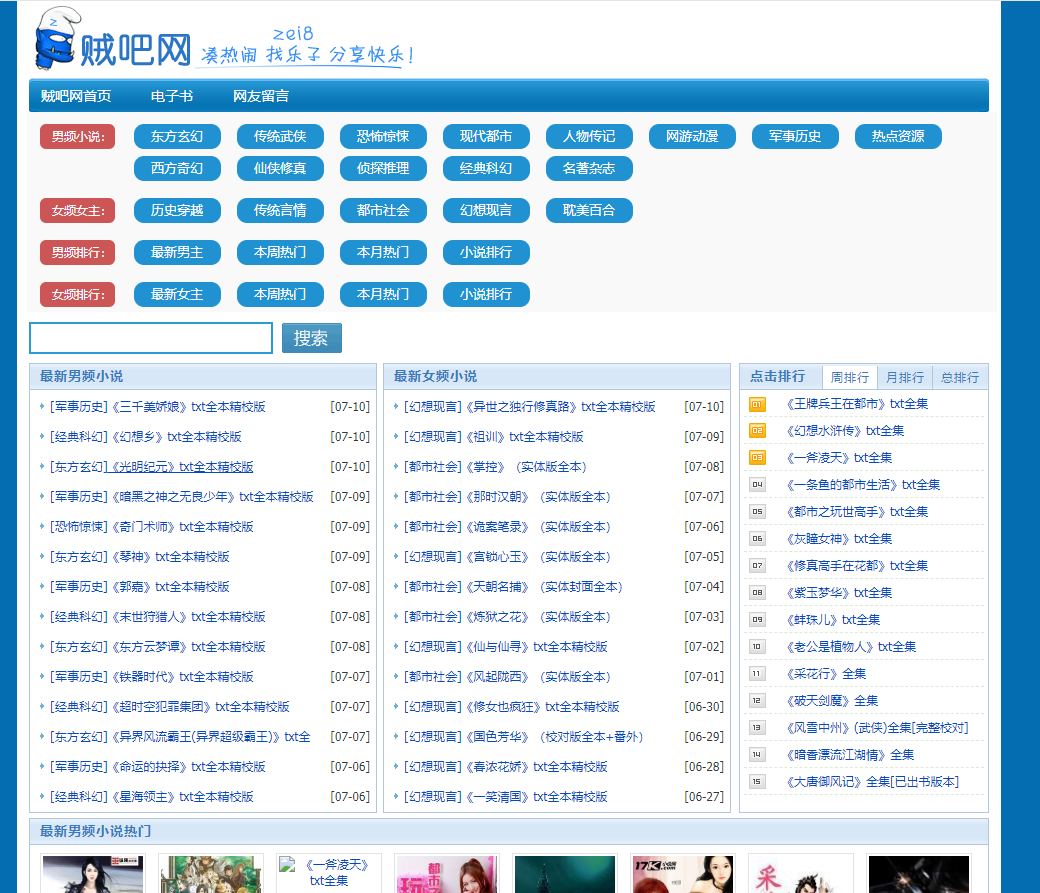1040x893 pixels.
Task: Switch to the 周排行 tab
Action: [850, 378]
